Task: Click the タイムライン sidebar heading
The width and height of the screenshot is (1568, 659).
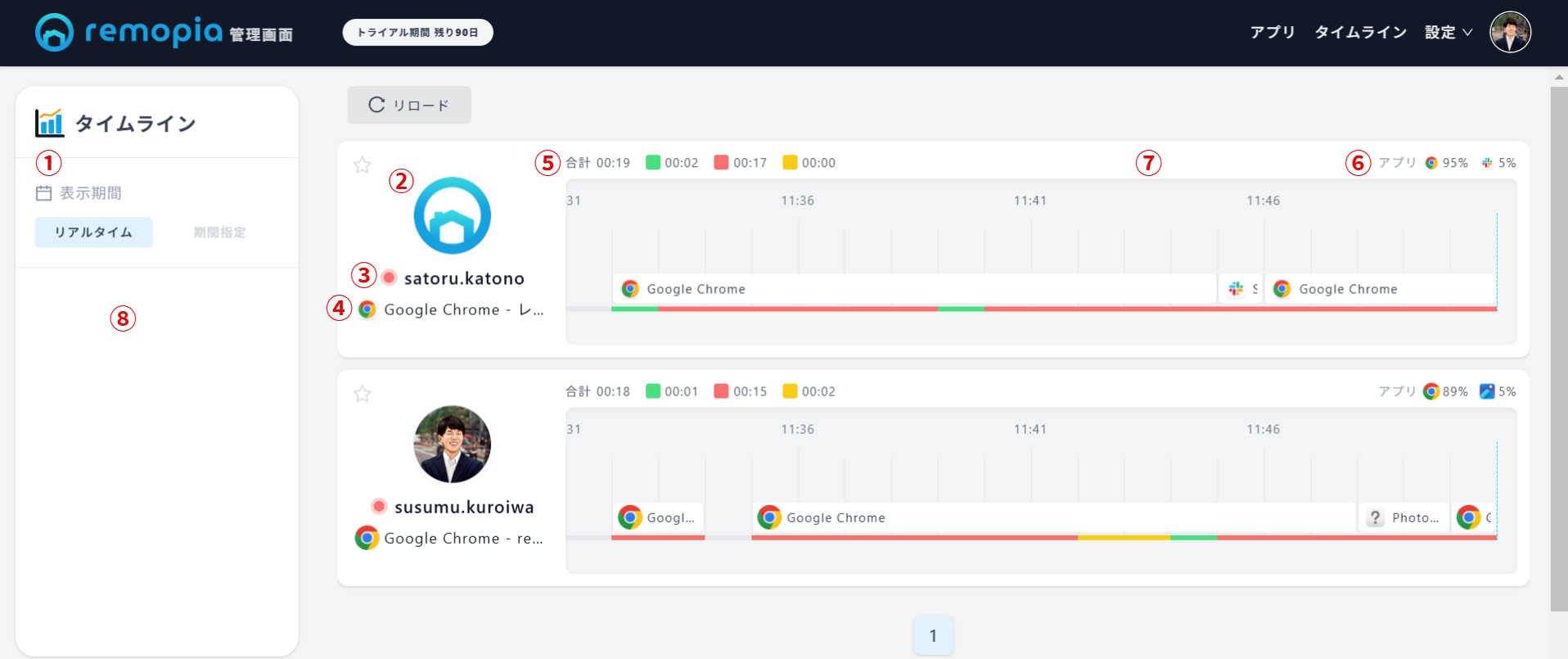Action: [x=136, y=124]
